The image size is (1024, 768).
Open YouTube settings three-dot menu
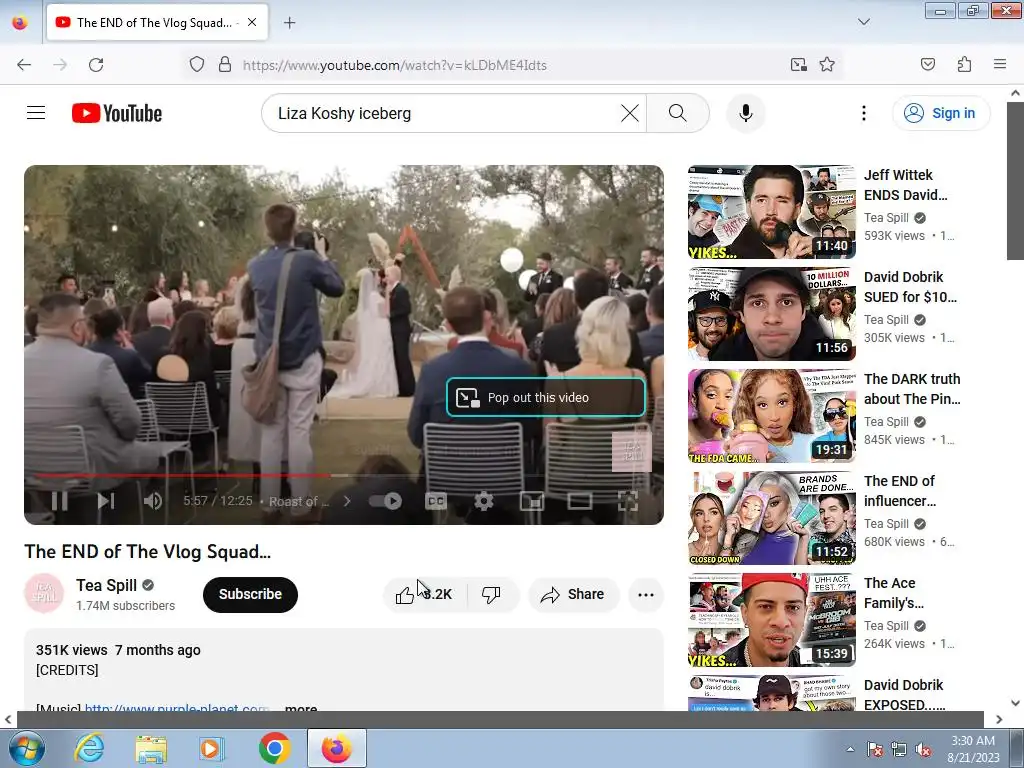[x=863, y=113]
